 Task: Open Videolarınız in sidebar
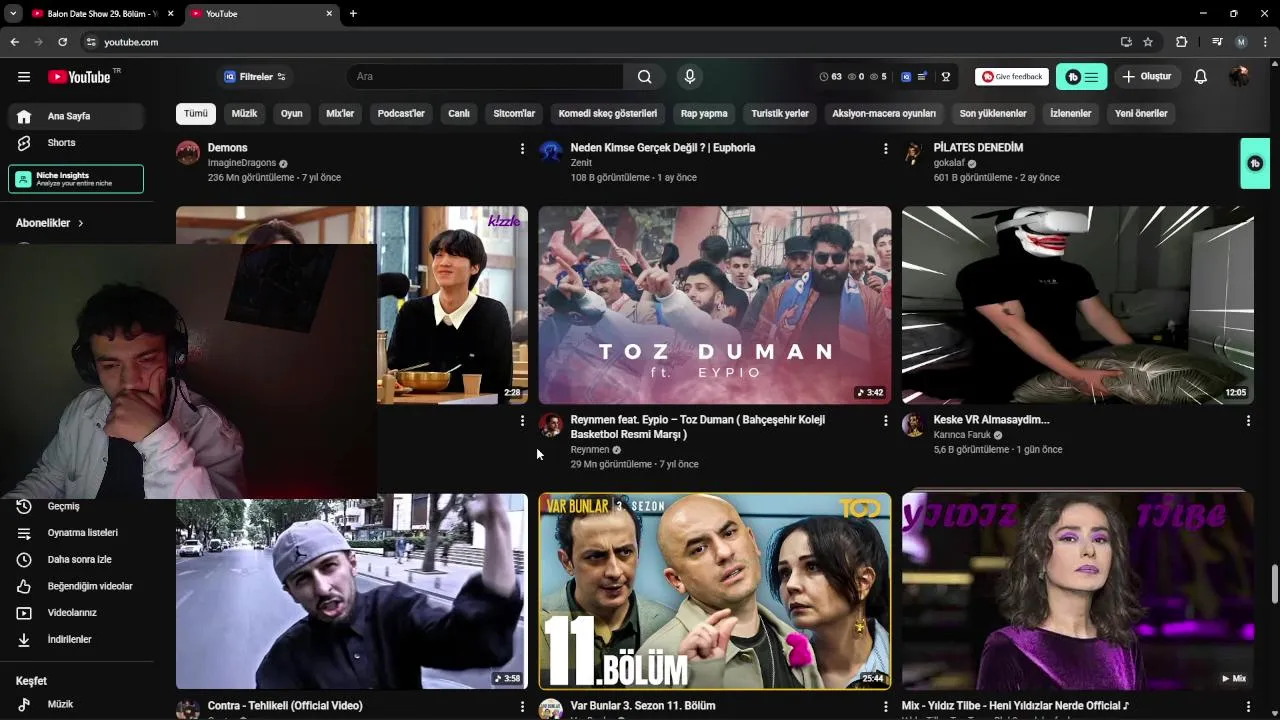click(x=76, y=613)
